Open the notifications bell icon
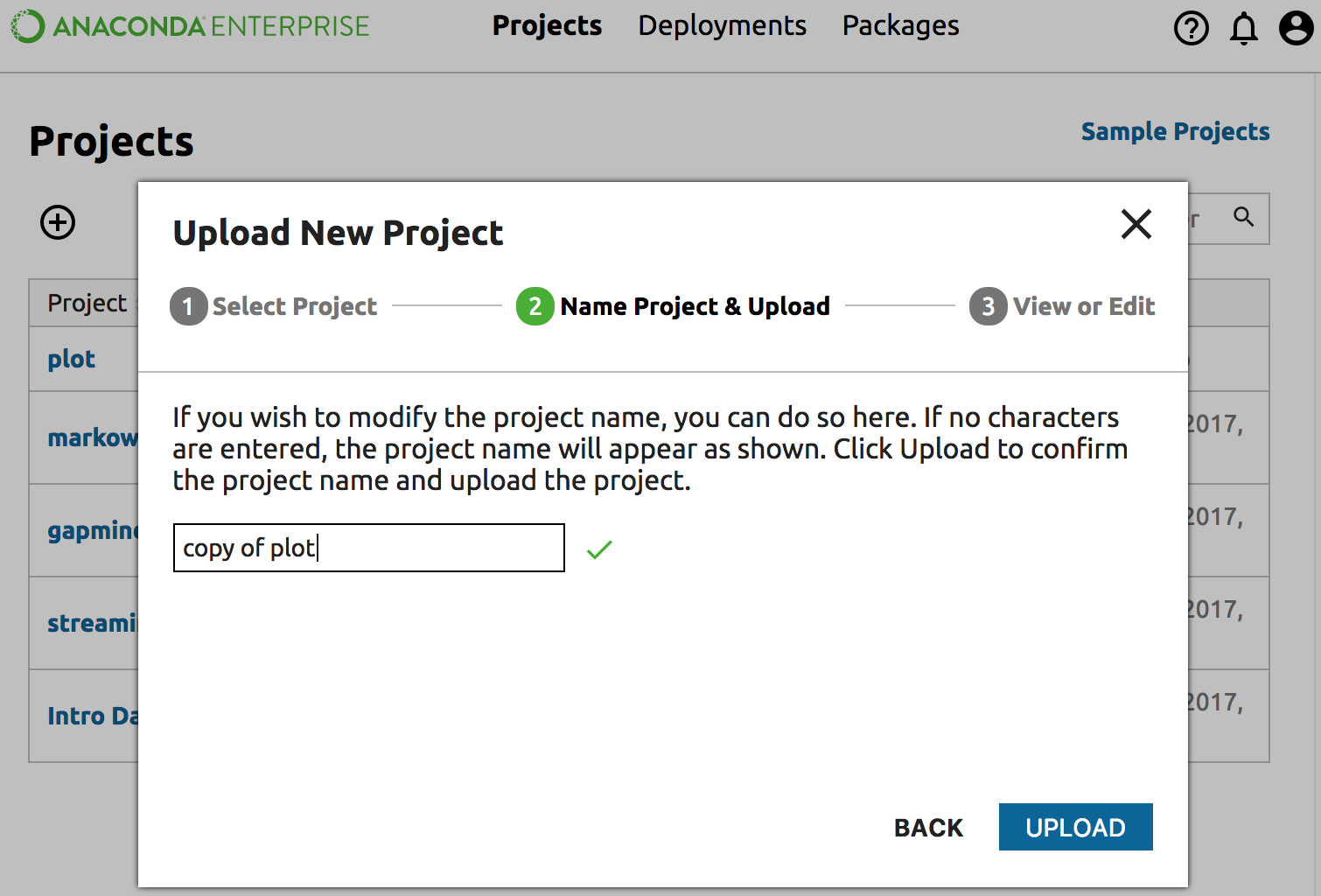The height and width of the screenshot is (896, 1321). coord(1243,28)
